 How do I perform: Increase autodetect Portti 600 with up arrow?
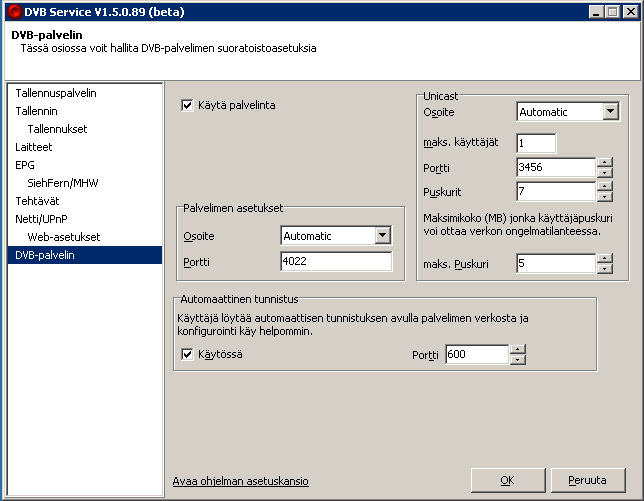[518, 349]
